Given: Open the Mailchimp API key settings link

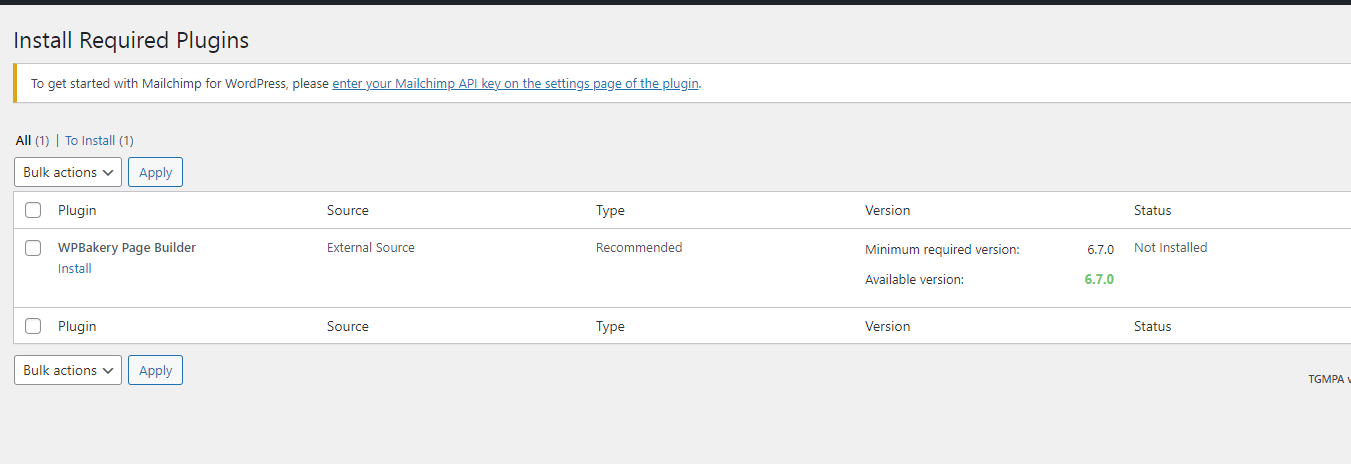Looking at the screenshot, I should pyautogui.click(x=515, y=83).
